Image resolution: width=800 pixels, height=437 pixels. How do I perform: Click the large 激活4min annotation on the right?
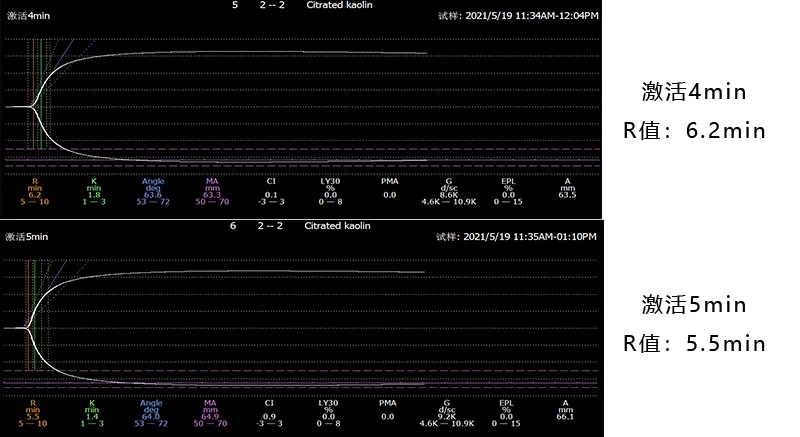694,92
